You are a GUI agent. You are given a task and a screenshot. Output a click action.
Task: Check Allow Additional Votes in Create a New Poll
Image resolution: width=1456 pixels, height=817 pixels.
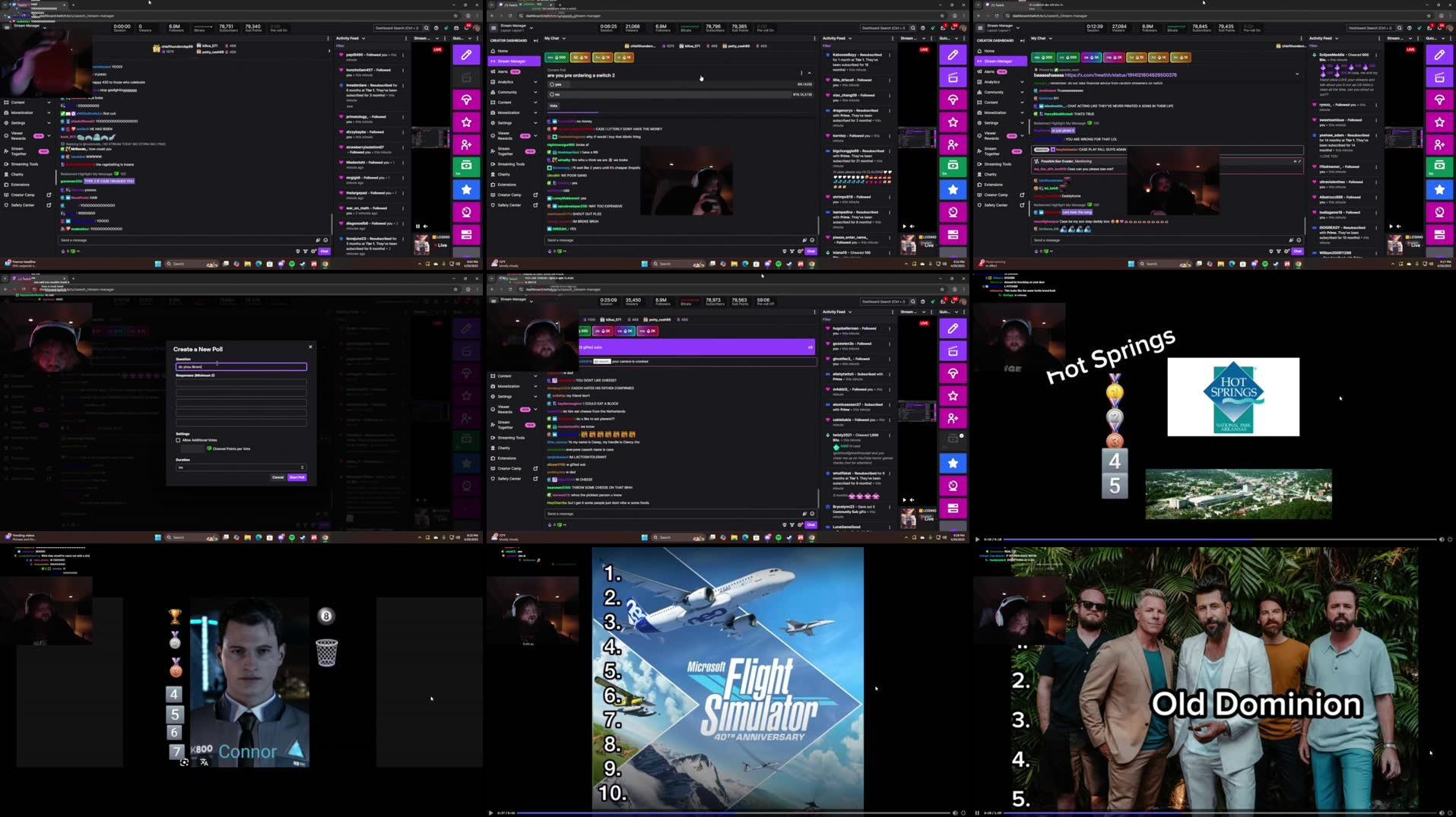tap(179, 440)
